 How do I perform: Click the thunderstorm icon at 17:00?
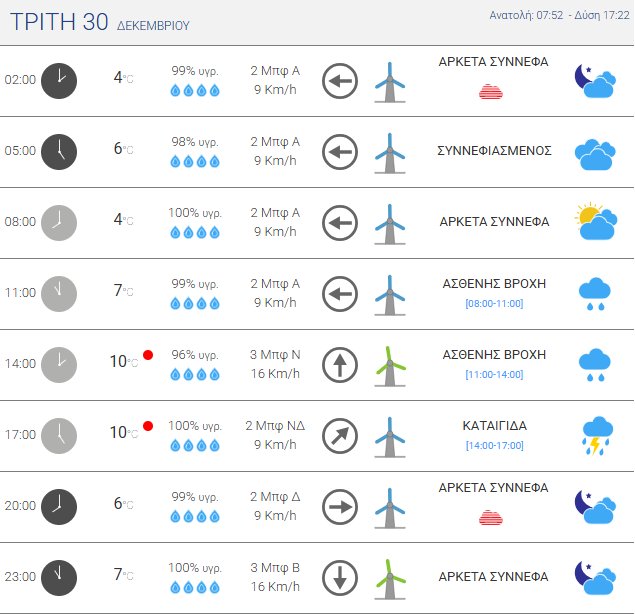(x=595, y=435)
